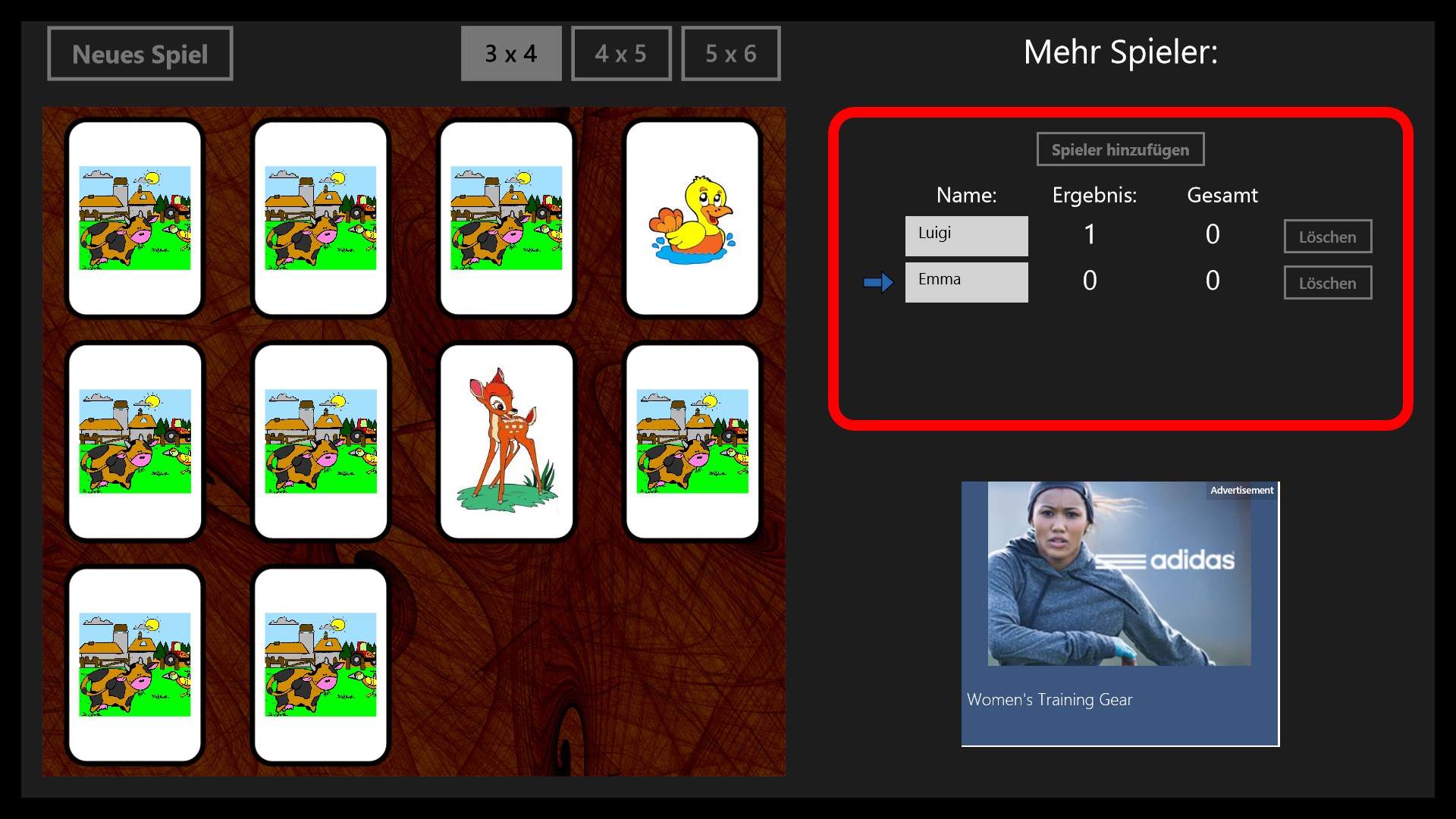
Task: Choose the 5 x 6 grid size
Action: pos(731,54)
